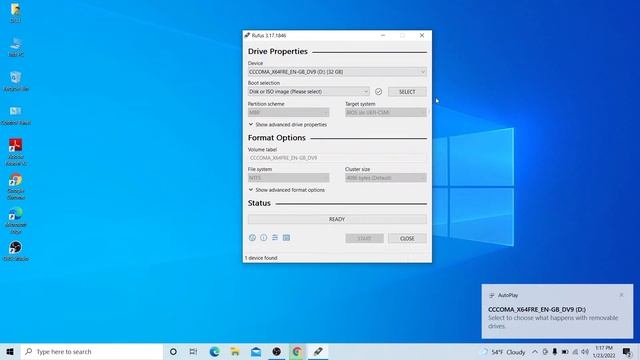Viewport: 640px width, 360px height.
Task: Click the Volume label input field
Action: click(x=337, y=158)
